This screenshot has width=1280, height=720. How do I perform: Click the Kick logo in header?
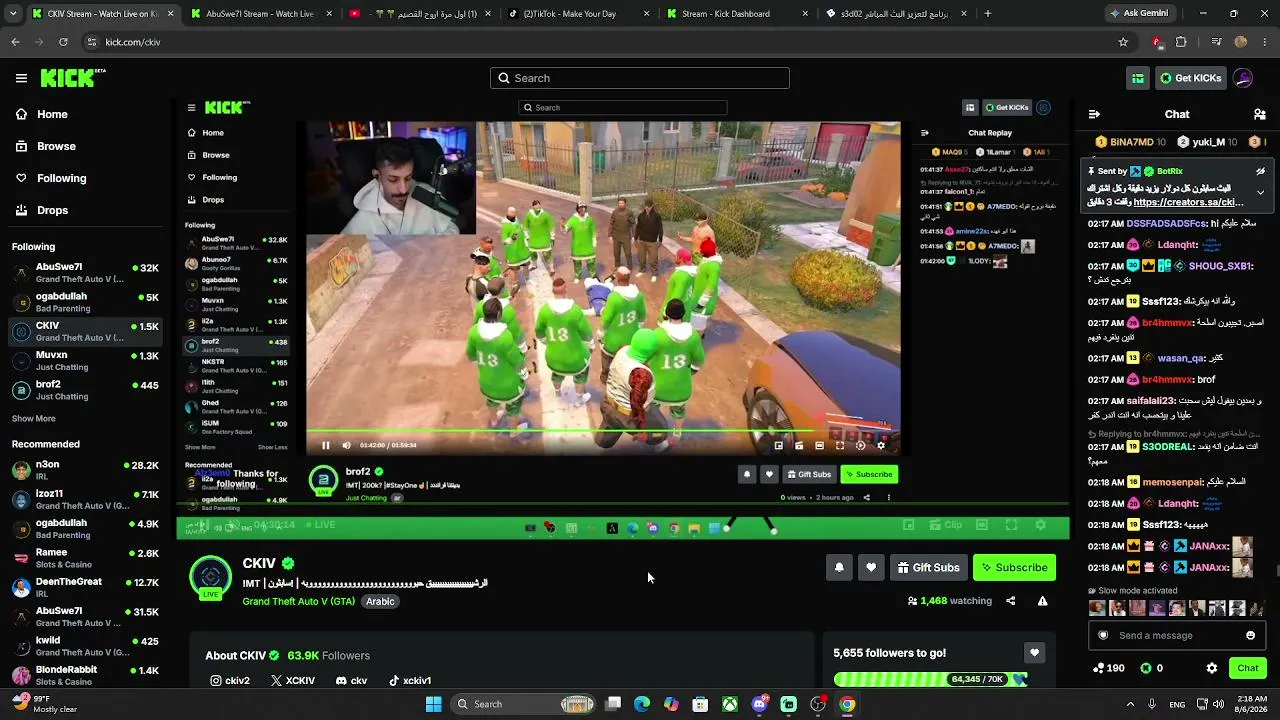click(73, 78)
